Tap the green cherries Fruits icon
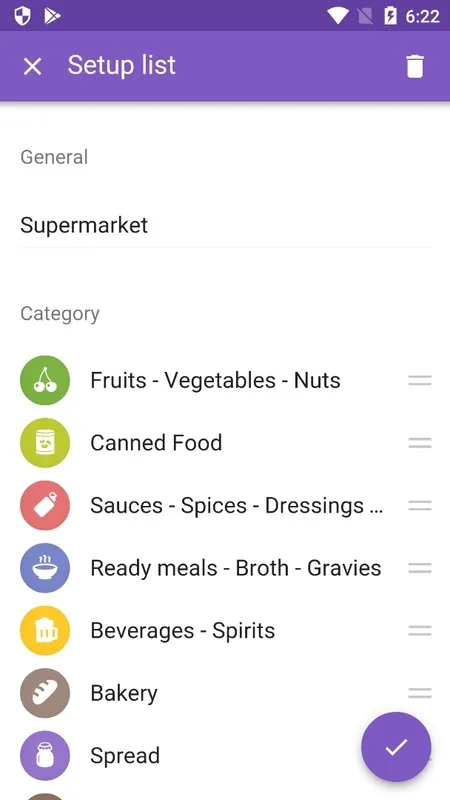Image resolution: width=450 pixels, height=800 pixels. tap(45, 380)
